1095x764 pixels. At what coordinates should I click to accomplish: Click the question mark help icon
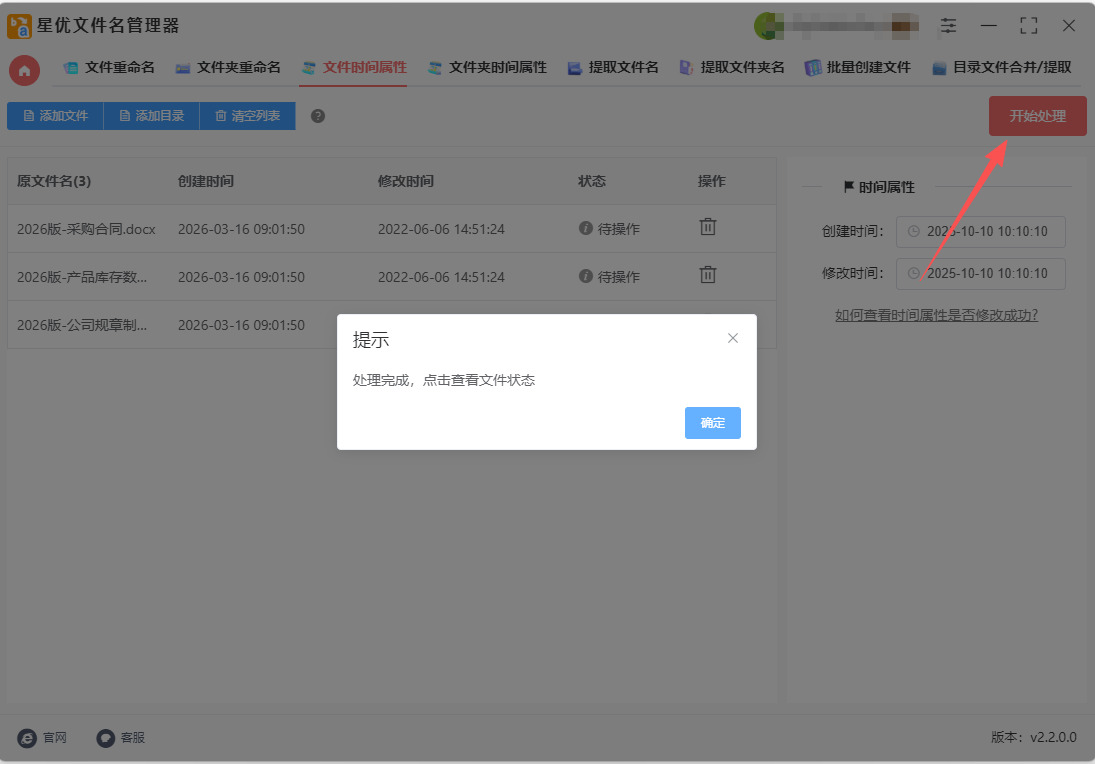pos(318,116)
